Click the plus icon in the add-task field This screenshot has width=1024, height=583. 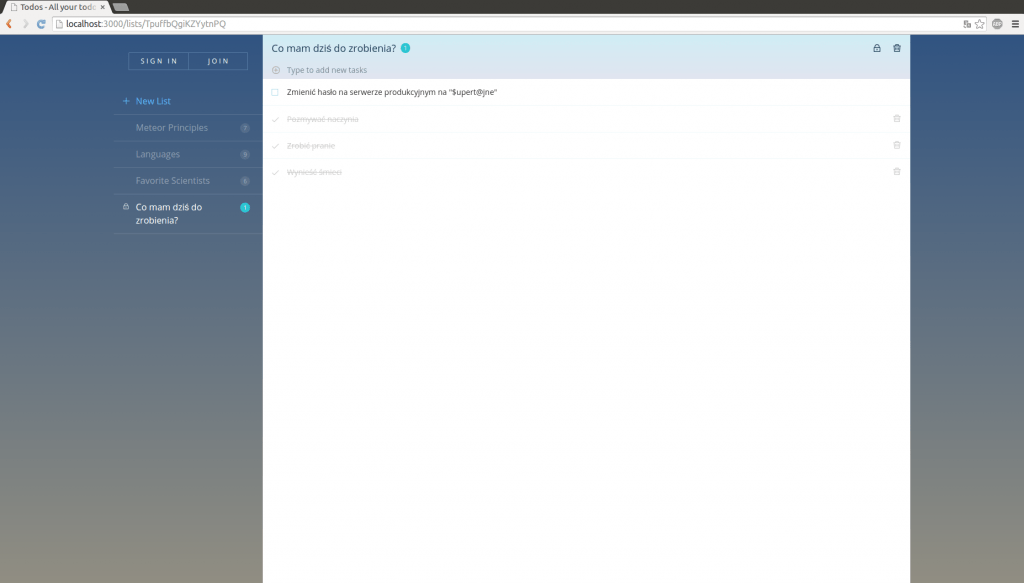pos(275,70)
